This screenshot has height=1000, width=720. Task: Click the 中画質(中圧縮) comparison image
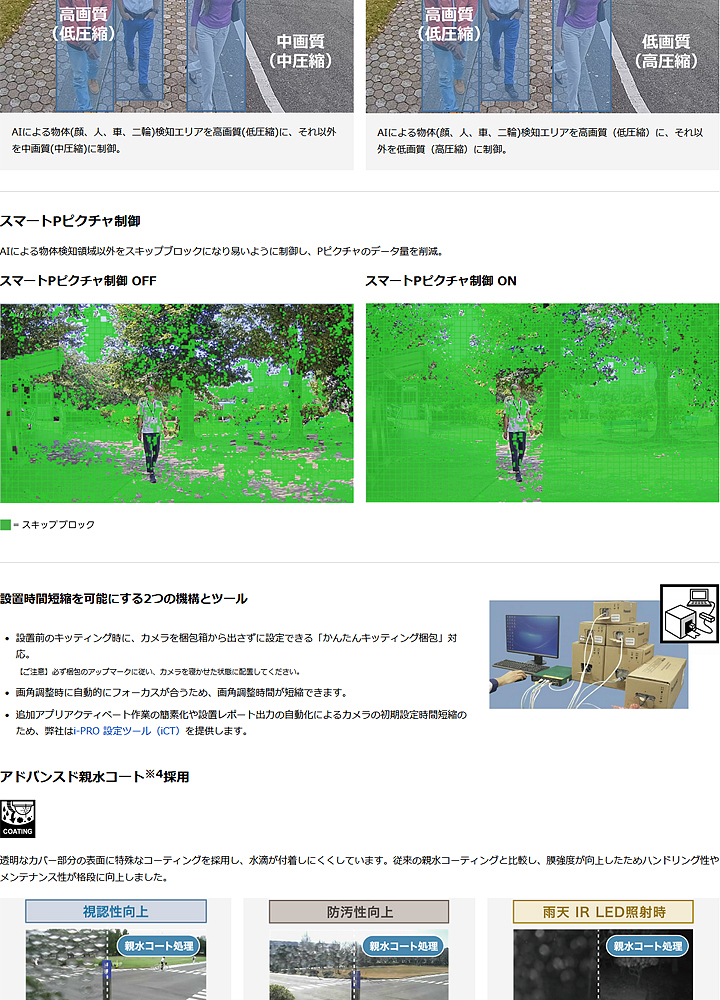click(176, 55)
